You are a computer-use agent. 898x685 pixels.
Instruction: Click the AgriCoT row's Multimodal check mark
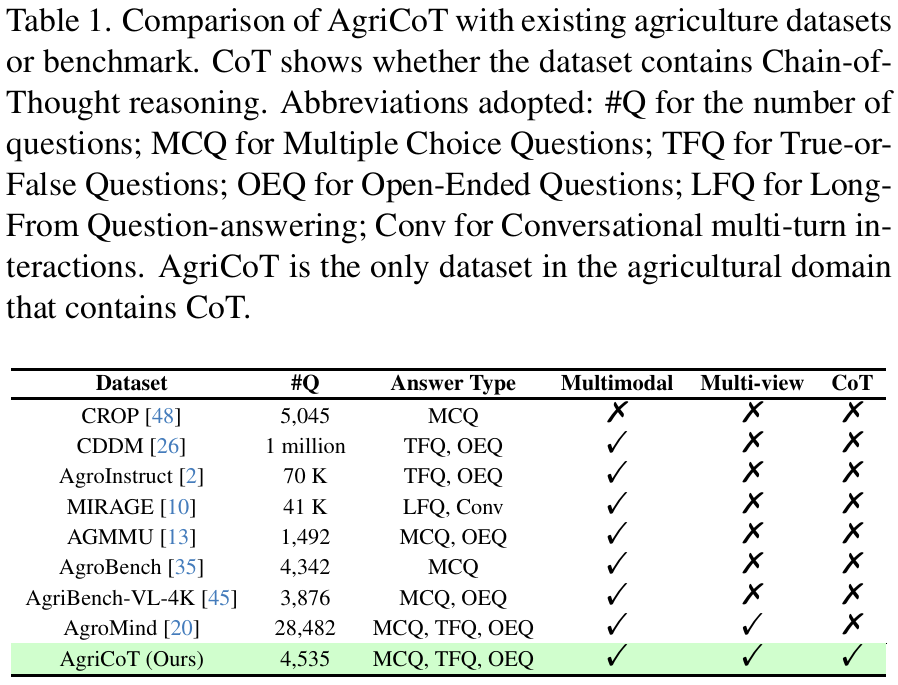coord(617,658)
